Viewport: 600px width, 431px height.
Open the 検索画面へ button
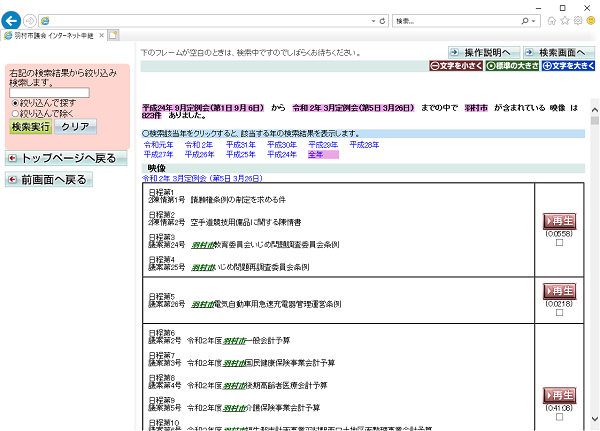click(x=559, y=52)
